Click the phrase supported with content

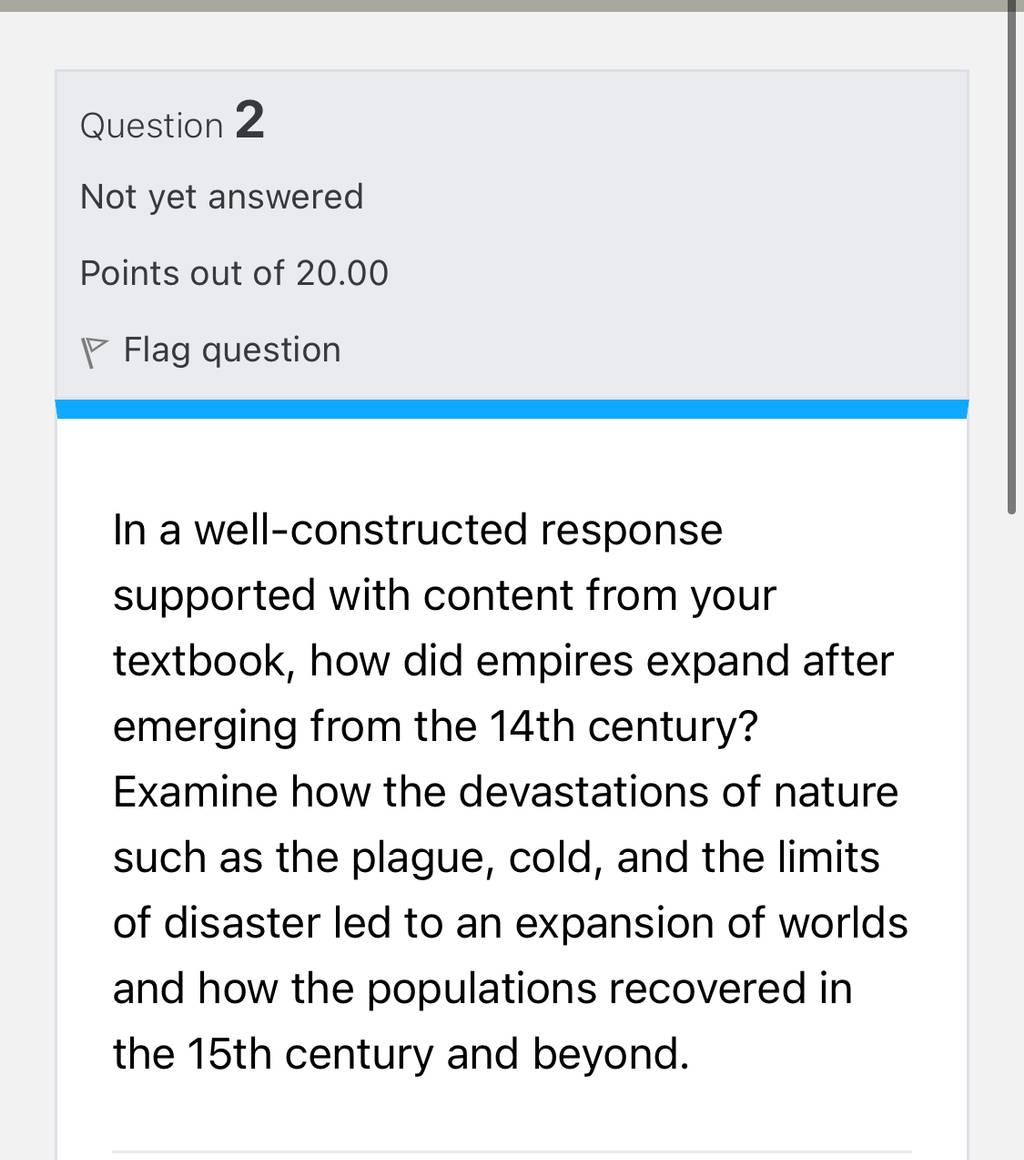(x=343, y=596)
